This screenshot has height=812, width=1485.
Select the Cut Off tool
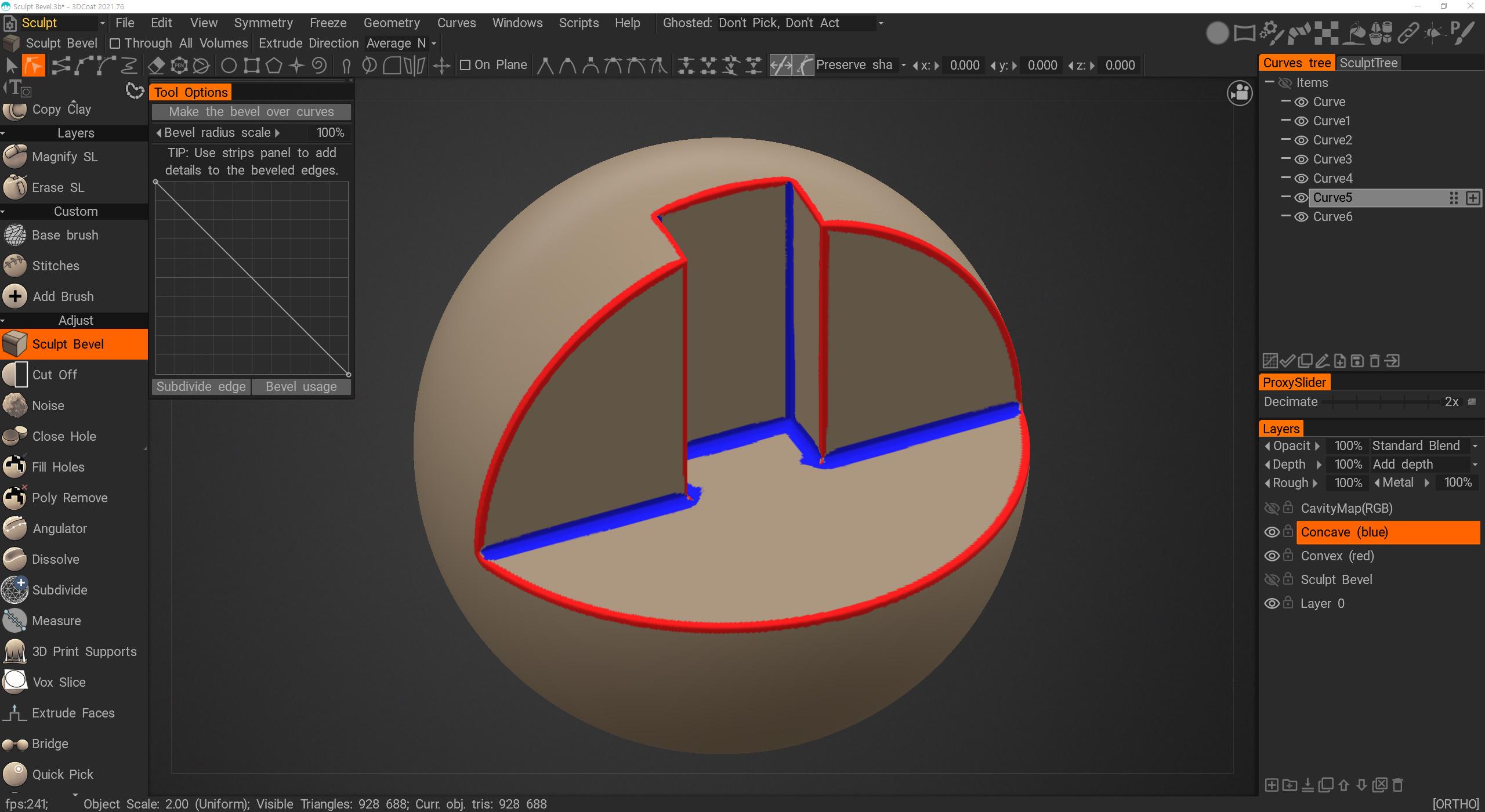point(55,375)
